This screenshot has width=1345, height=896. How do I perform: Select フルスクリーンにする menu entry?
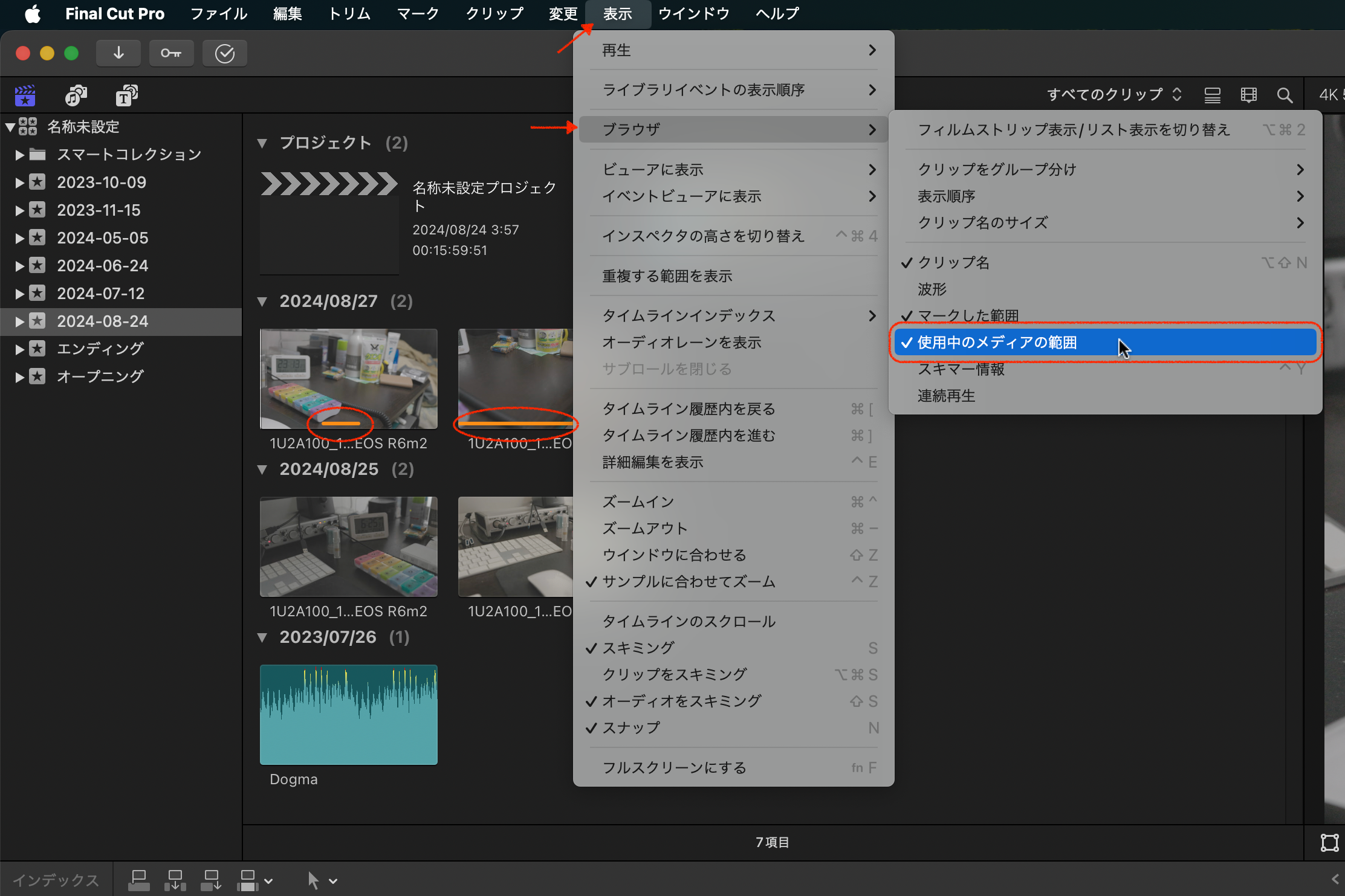[674, 768]
